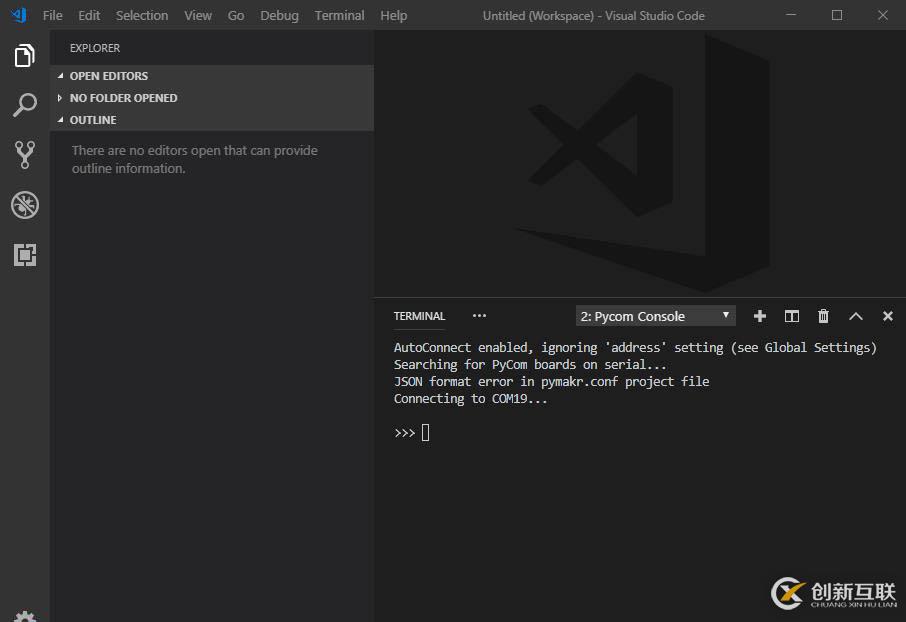The image size is (906, 622).
Task: Open the Terminal menu
Action: pos(339,15)
